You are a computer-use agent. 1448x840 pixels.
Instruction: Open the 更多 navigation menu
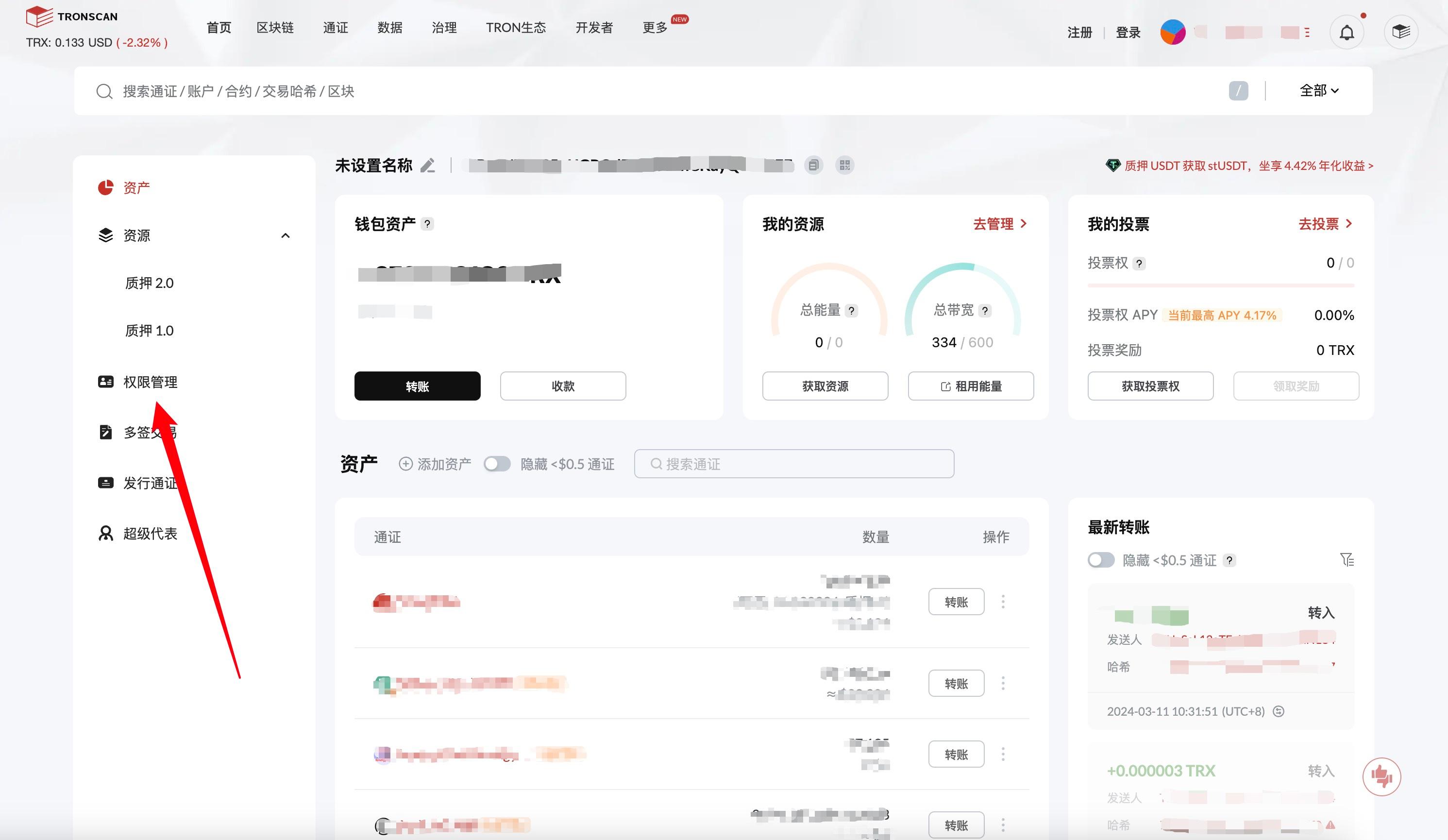[x=655, y=28]
